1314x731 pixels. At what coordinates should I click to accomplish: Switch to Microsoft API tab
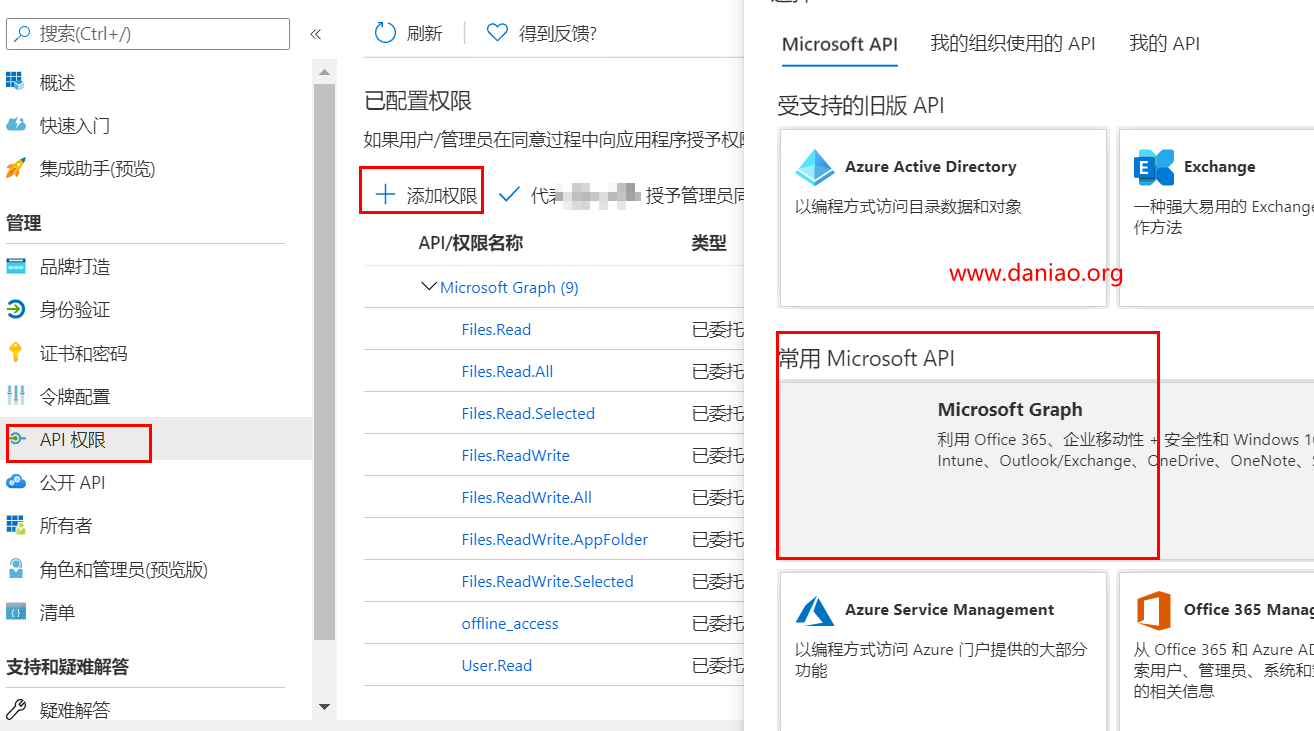point(840,44)
